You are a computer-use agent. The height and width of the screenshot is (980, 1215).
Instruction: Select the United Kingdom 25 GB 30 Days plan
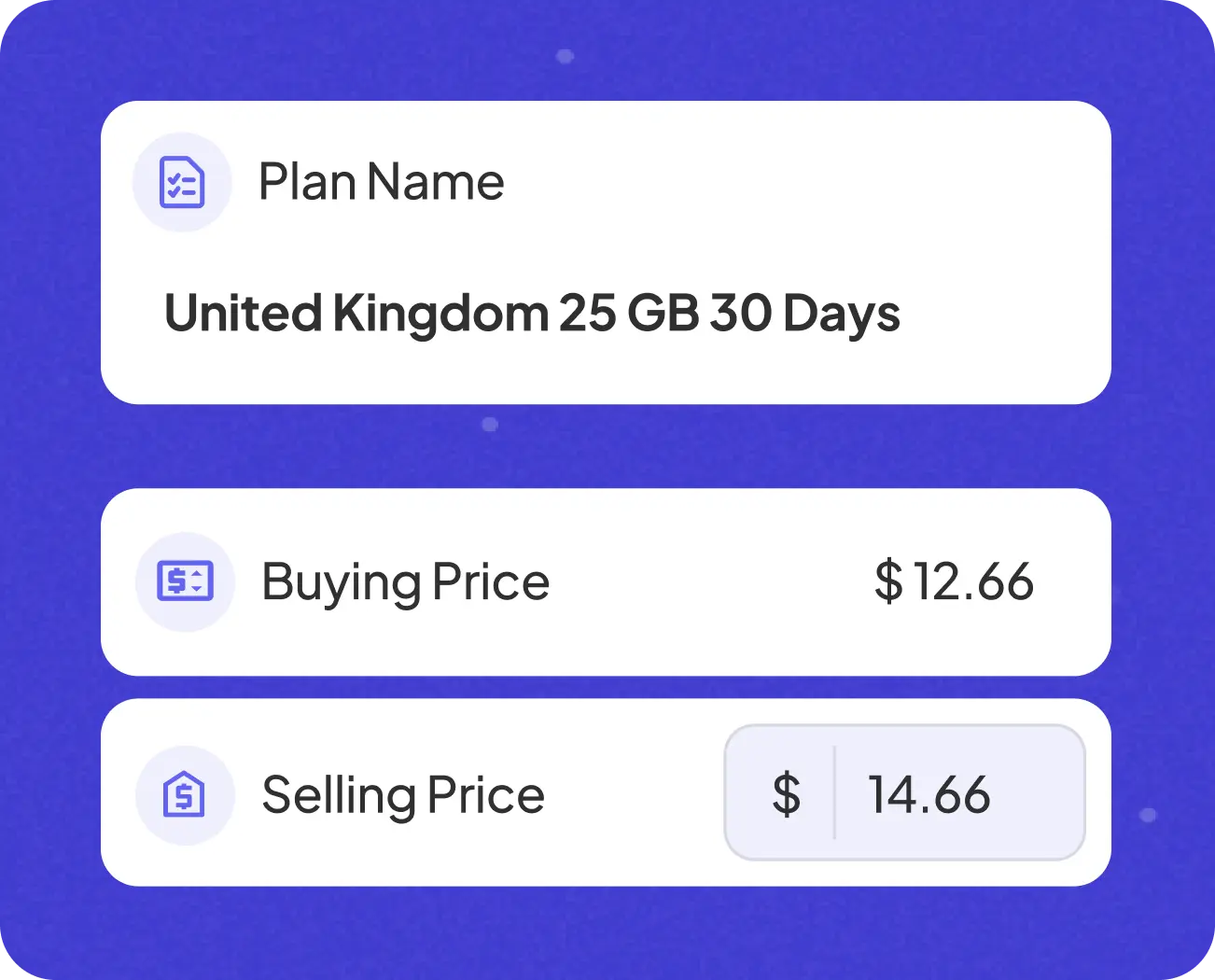(x=531, y=313)
